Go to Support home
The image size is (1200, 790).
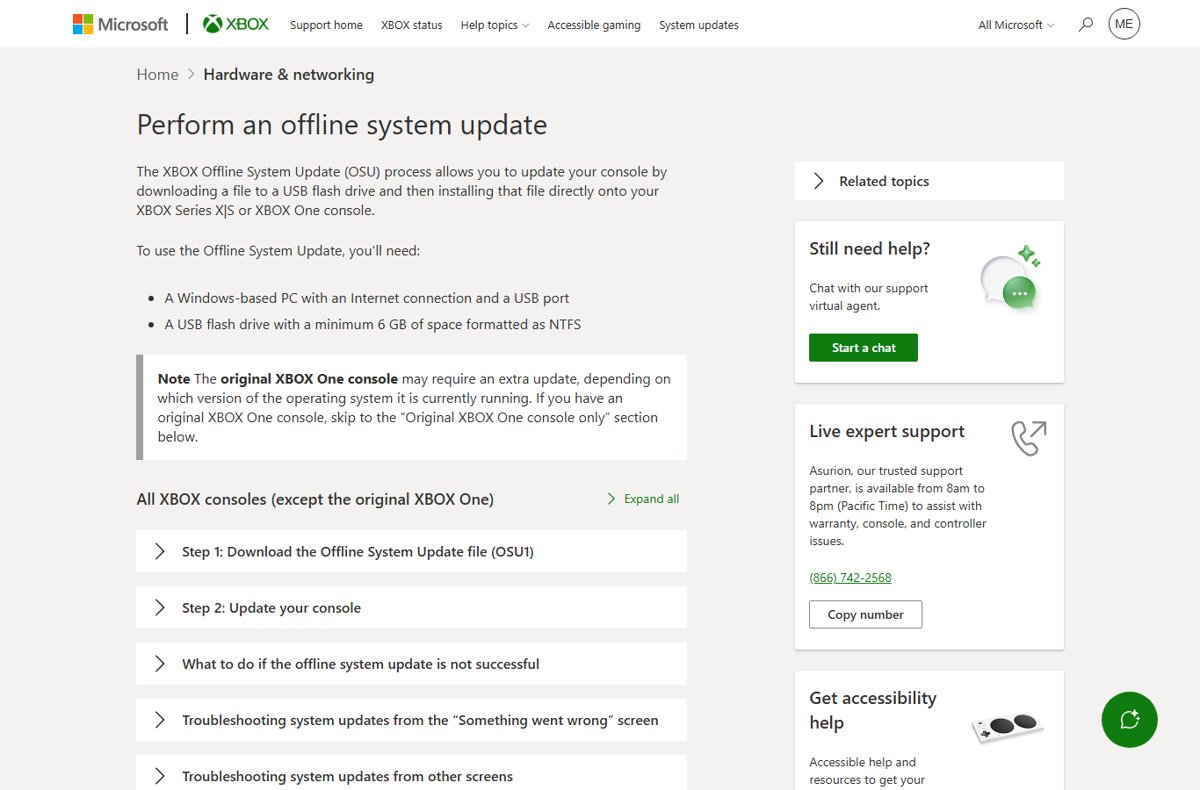pyautogui.click(x=326, y=25)
